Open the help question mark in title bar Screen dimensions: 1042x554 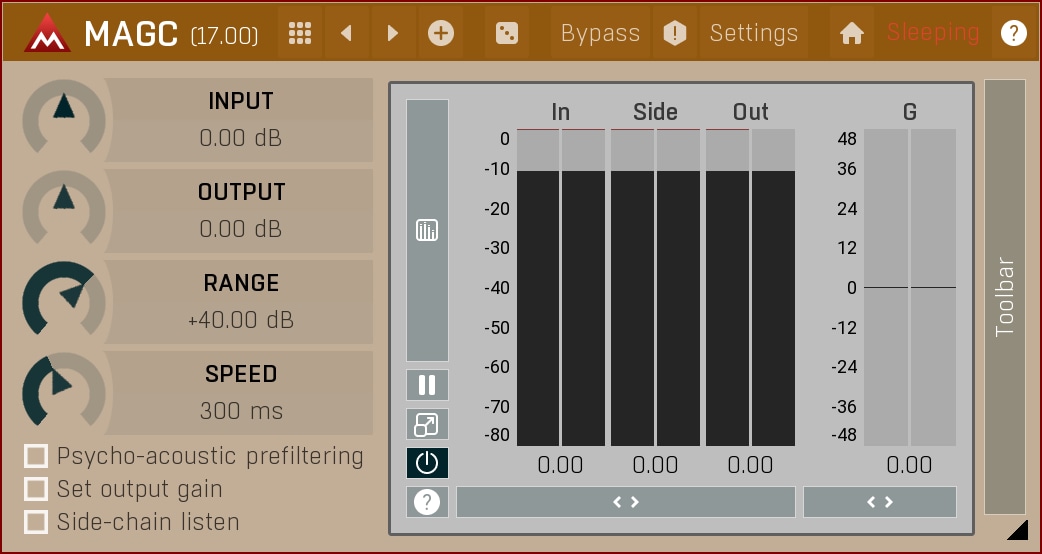click(1013, 33)
